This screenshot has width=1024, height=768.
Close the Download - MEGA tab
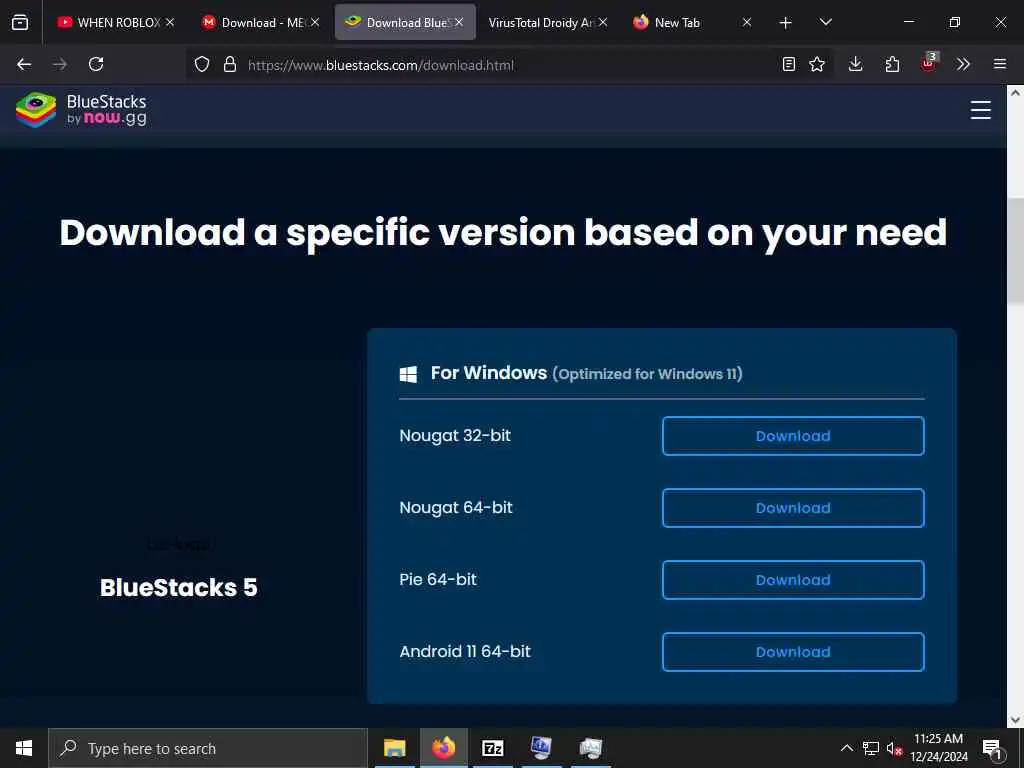coord(315,22)
